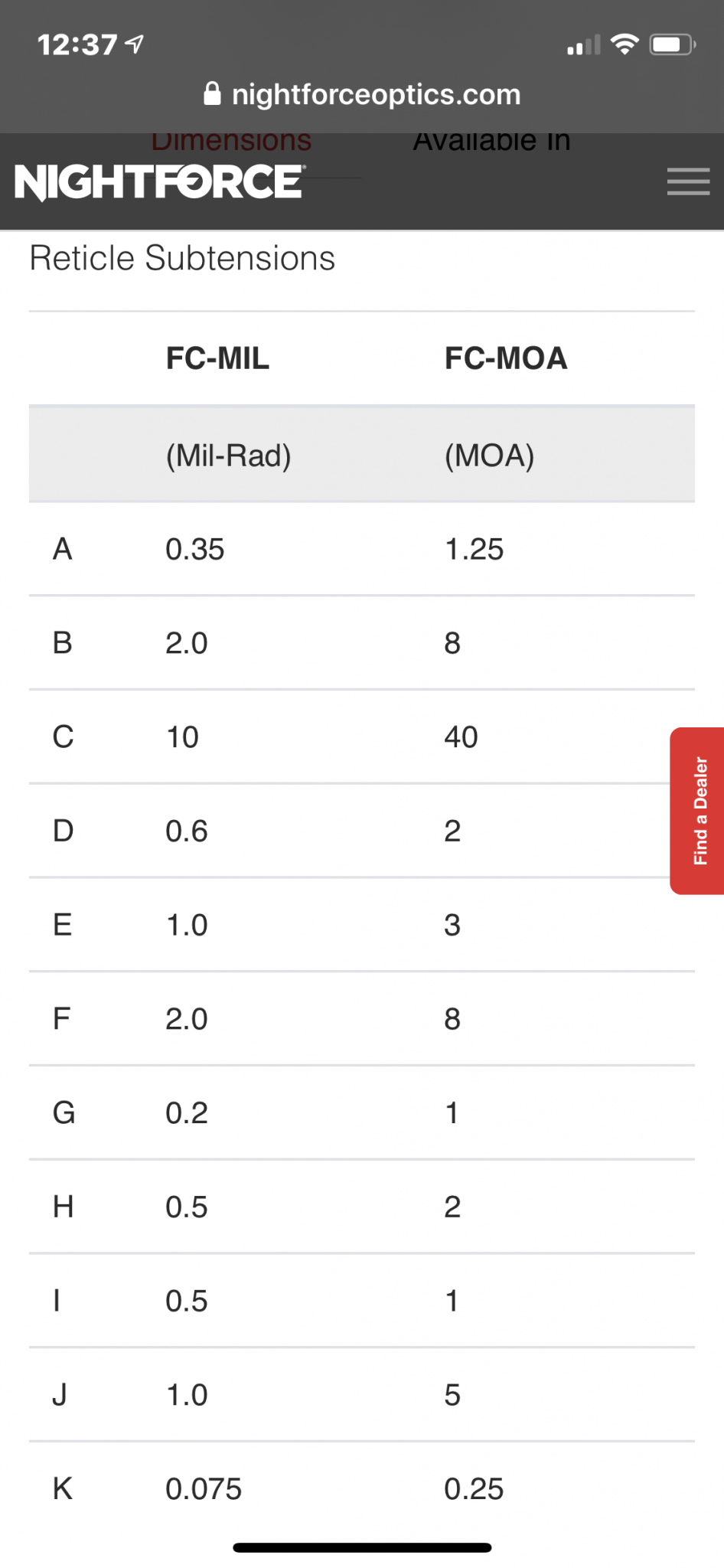This screenshot has height=1568, width=724.
Task: Tap the 0.35 value in row A
Action: coord(195,549)
